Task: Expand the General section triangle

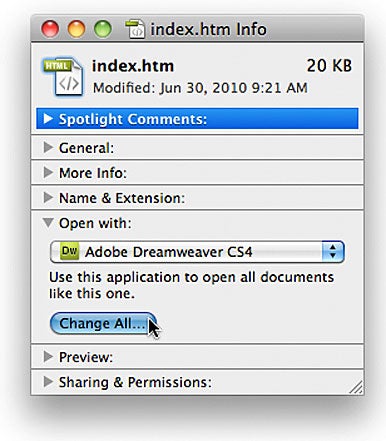Action: (48, 147)
